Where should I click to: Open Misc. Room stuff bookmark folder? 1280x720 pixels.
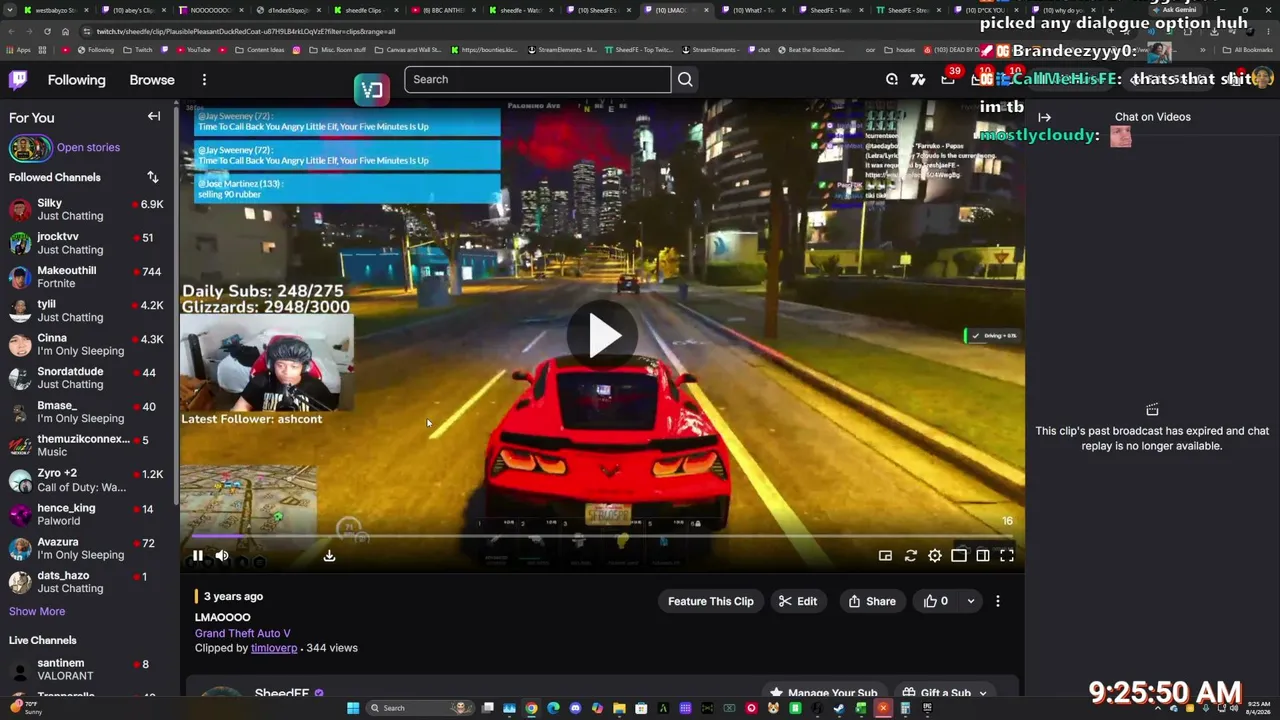(x=337, y=50)
